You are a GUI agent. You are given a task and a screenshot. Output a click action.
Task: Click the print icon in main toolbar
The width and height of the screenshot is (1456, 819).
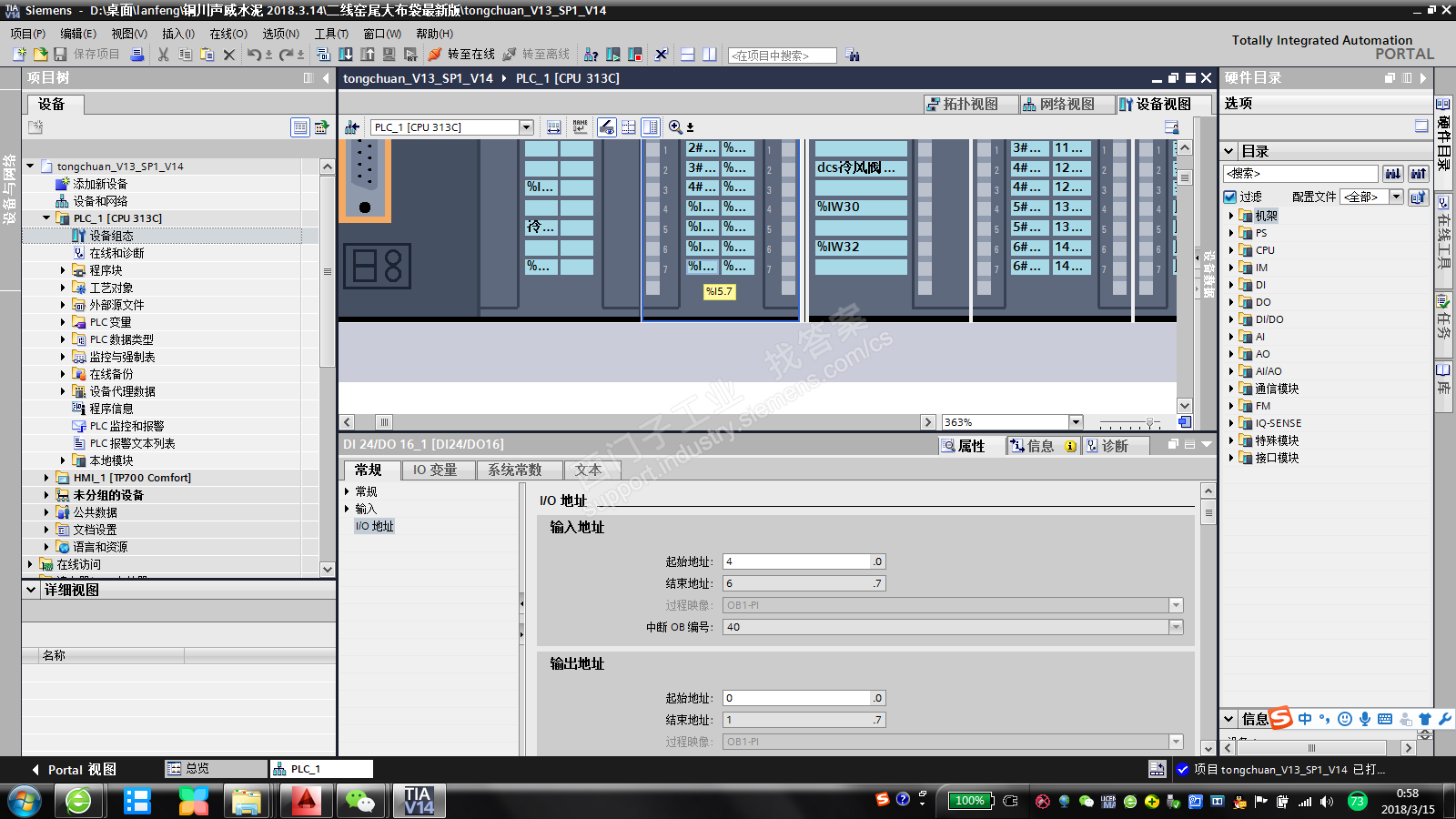(137, 55)
